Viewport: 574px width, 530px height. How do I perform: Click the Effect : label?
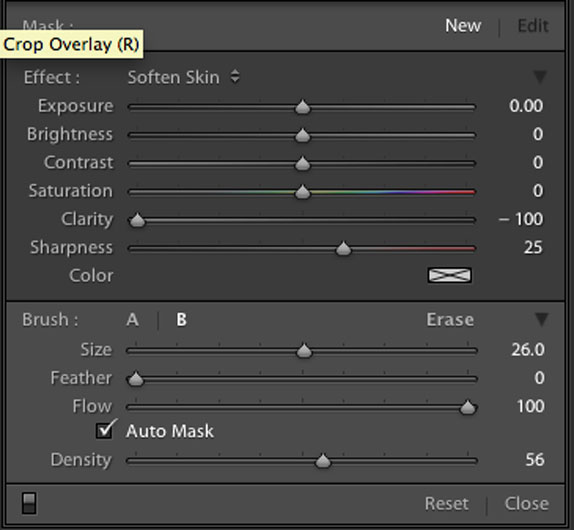click(x=52, y=77)
